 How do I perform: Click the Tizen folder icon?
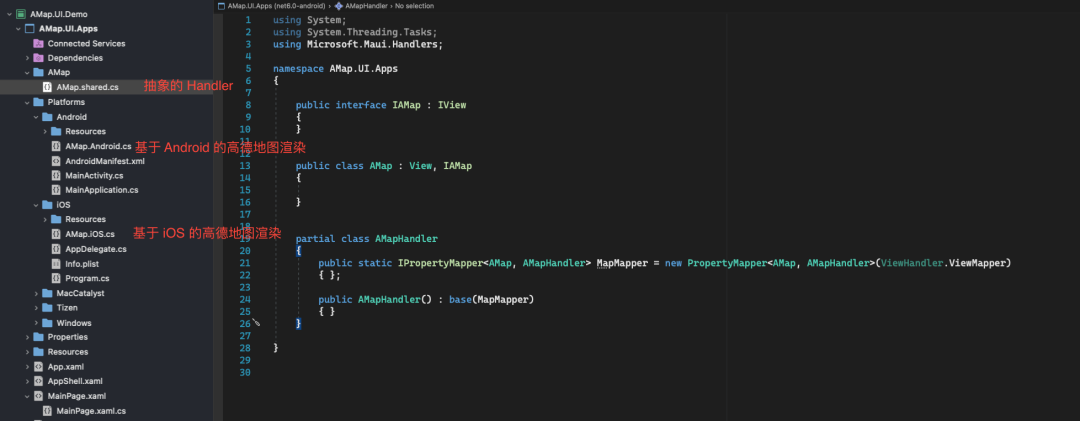coord(48,308)
